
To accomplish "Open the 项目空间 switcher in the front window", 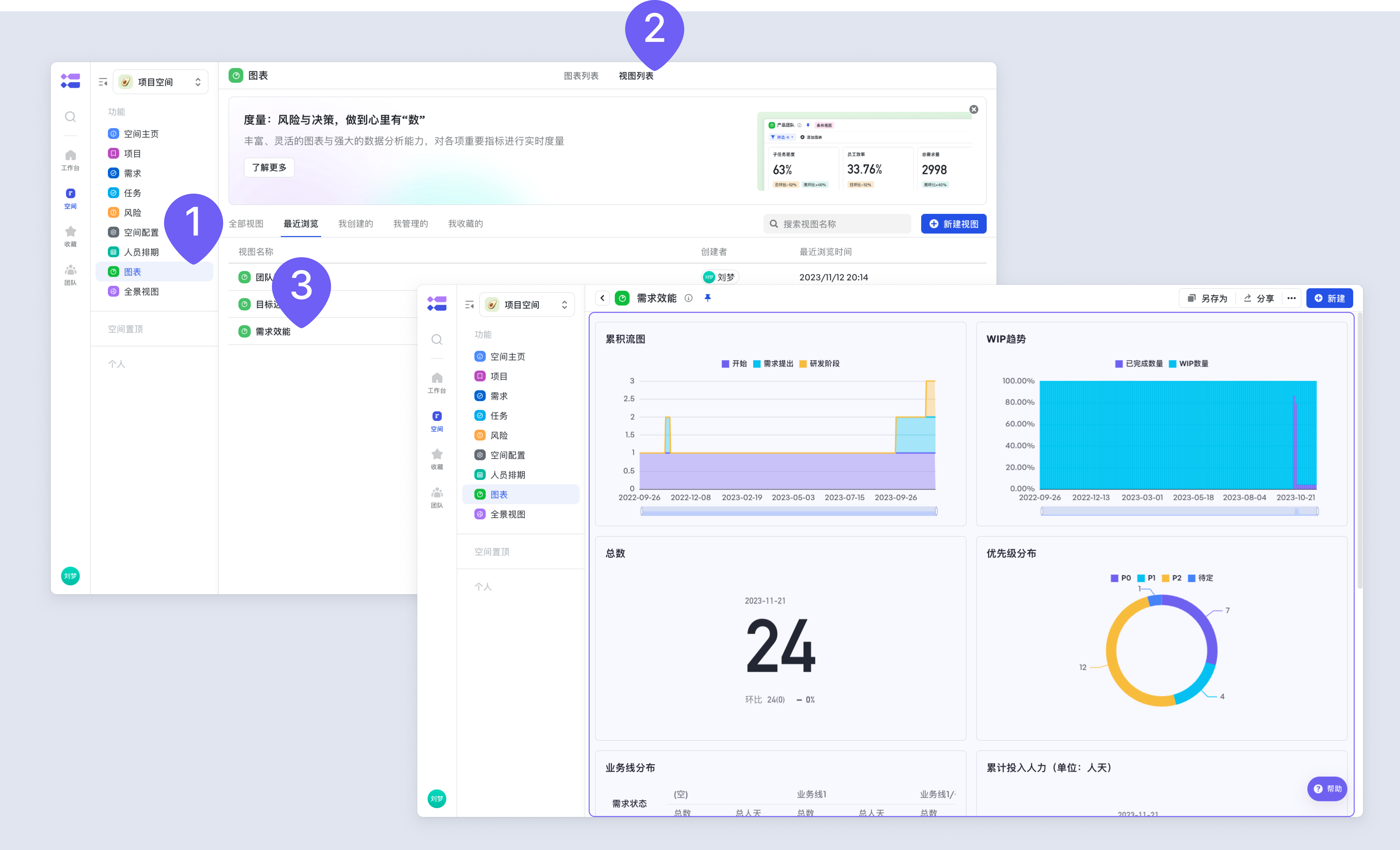I will coord(527,305).
